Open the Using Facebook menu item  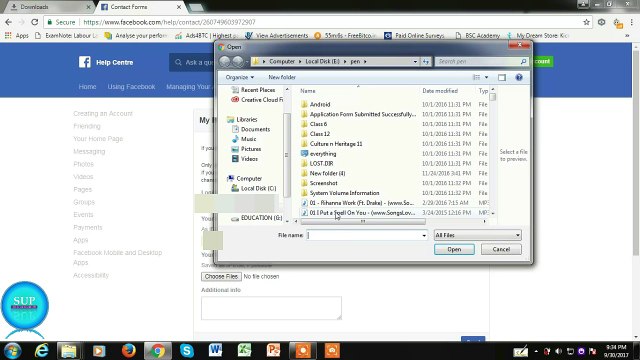point(131,87)
